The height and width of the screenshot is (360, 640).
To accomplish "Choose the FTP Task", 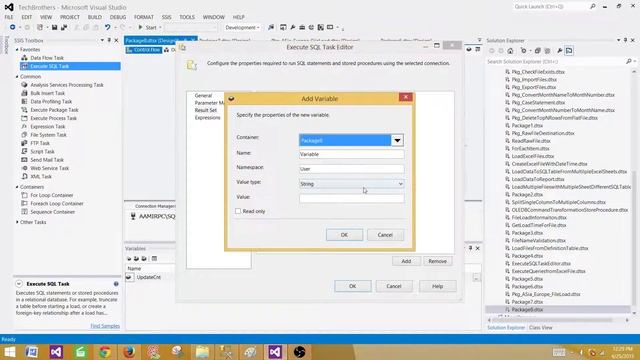I will [x=40, y=143].
